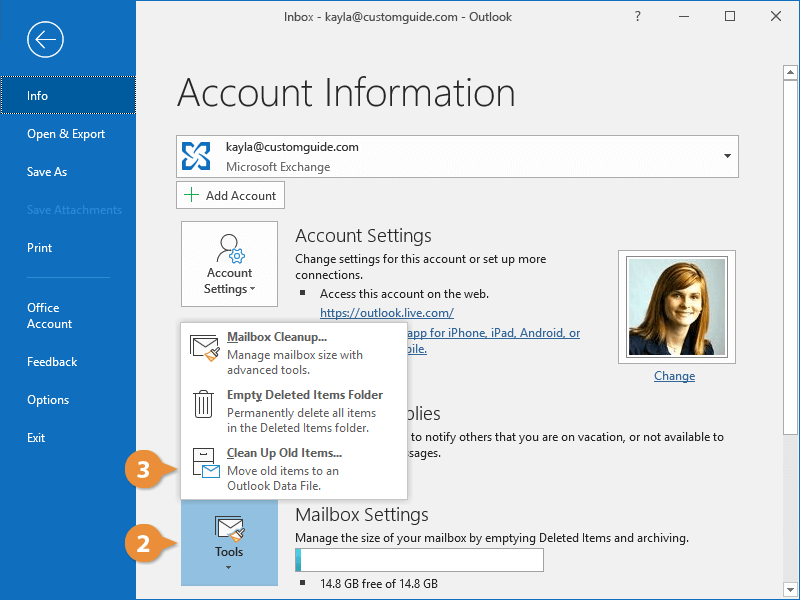Viewport: 800px width, 600px height.
Task: Click the green plus Add Account icon
Action: tap(191, 195)
